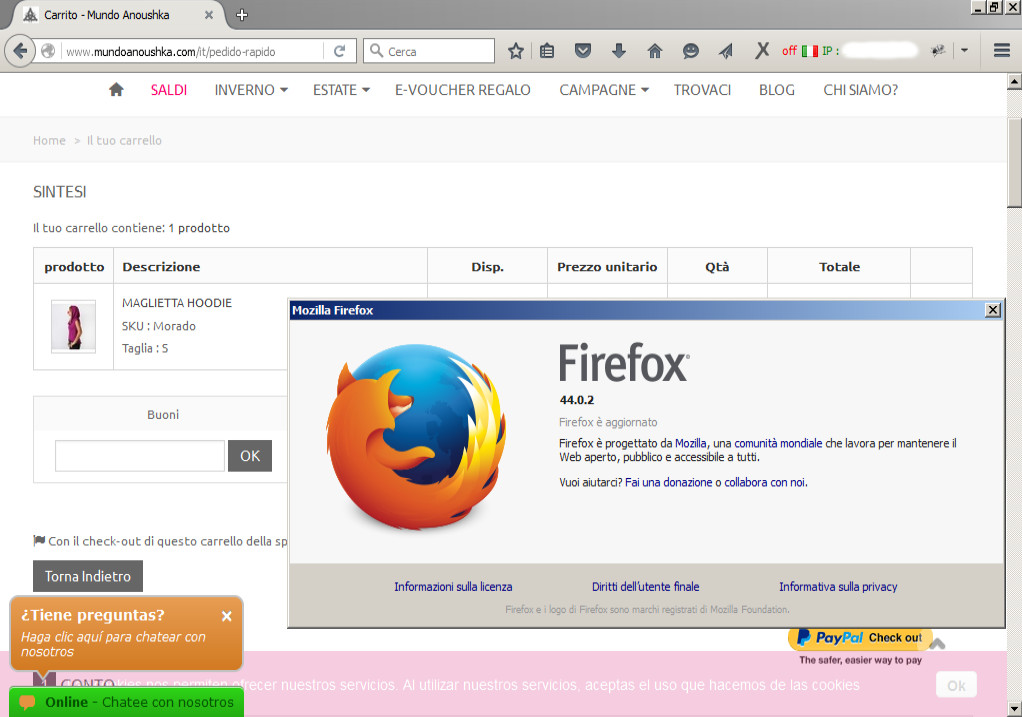1022x717 pixels.
Task: Open the bookmarks list icon
Action: click(x=547, y=51)
